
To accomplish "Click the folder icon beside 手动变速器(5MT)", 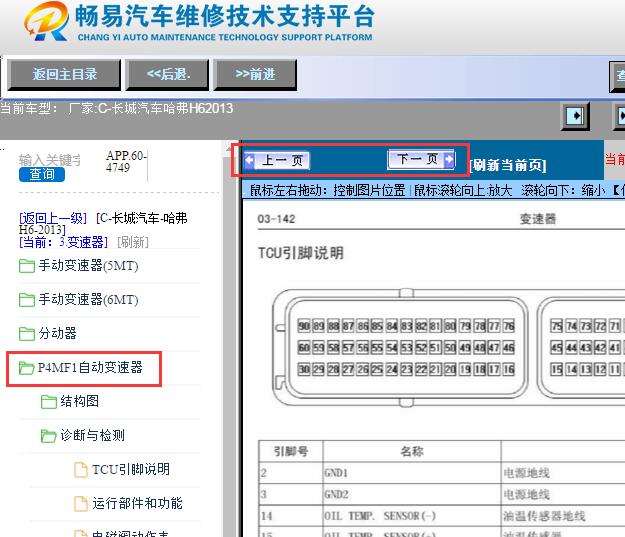I will [27, 266].
